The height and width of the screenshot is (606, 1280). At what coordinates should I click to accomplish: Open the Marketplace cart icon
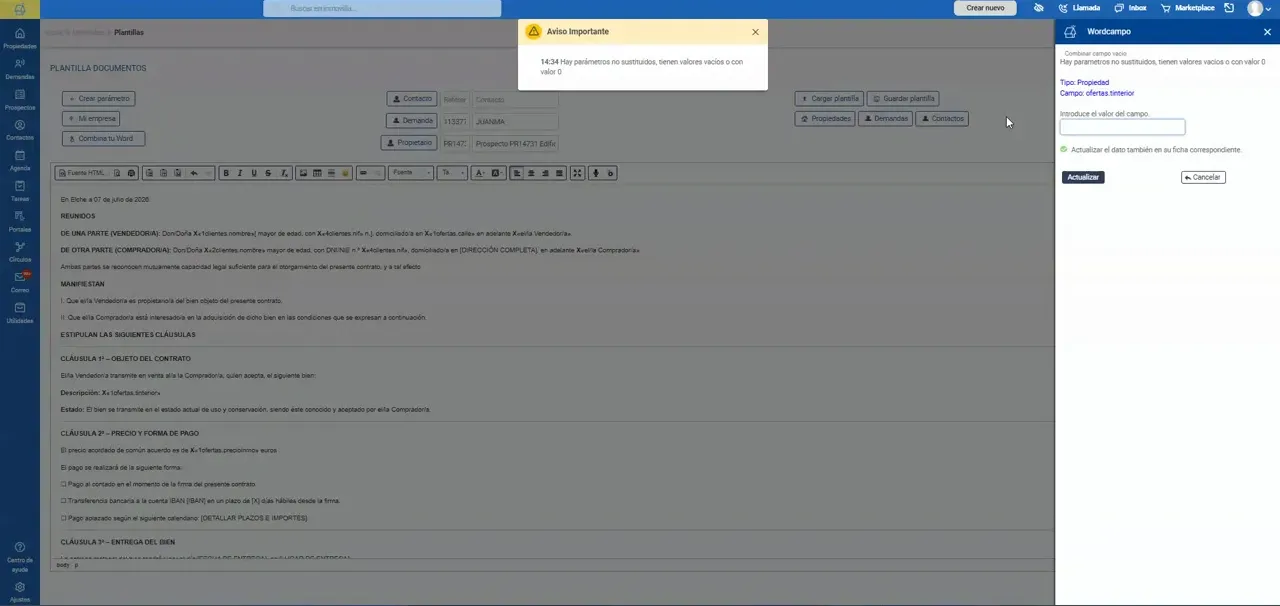pyautogui.click(x=1165, y=8)
